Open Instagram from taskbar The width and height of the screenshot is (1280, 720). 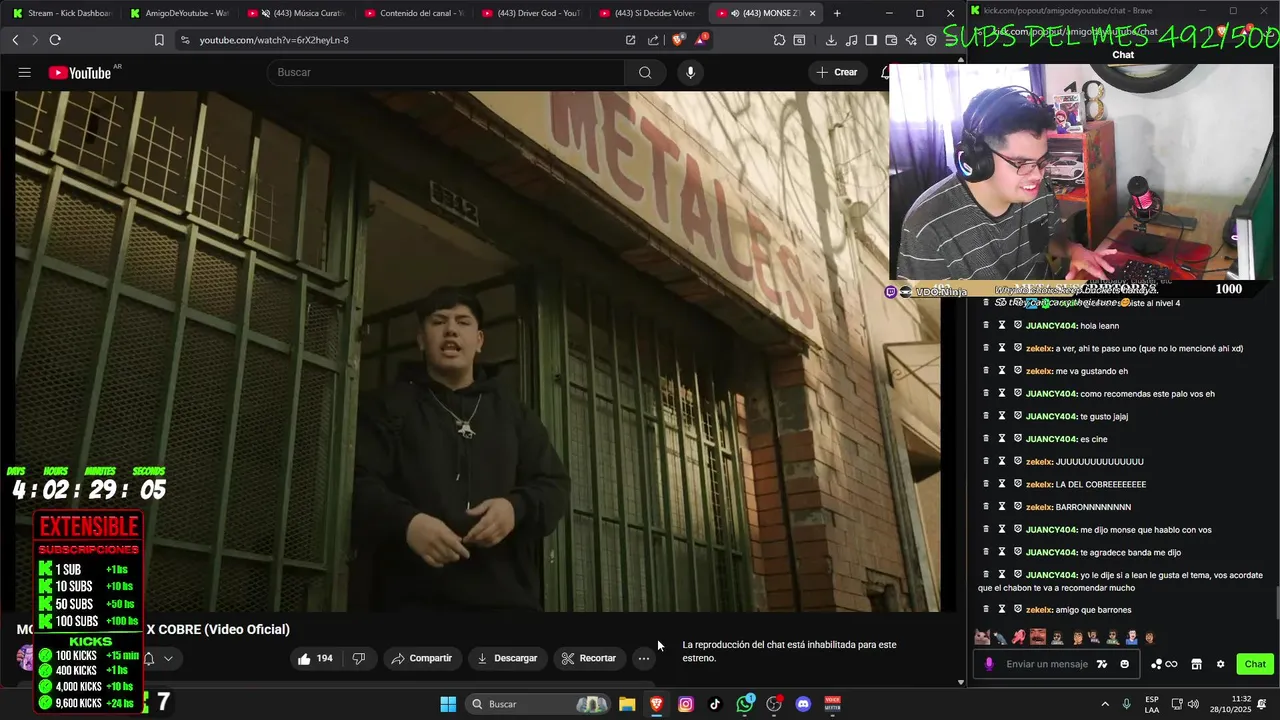click(x=686, y=704)
